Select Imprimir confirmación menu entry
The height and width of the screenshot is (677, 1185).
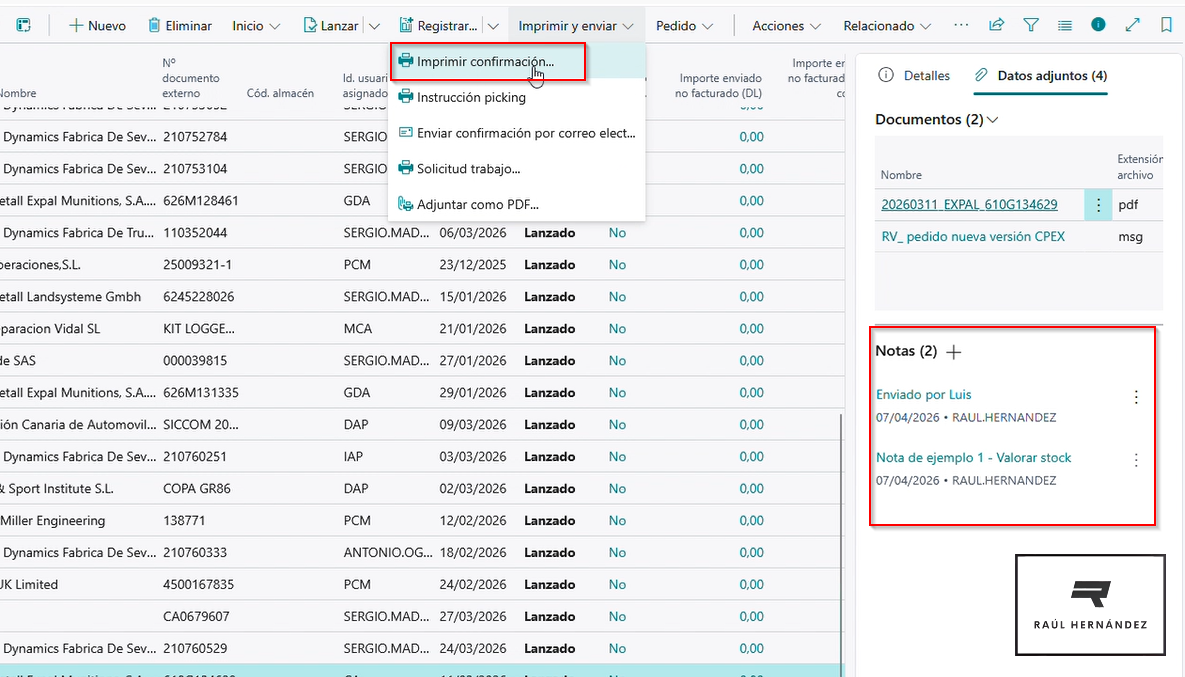coord(485,62)
